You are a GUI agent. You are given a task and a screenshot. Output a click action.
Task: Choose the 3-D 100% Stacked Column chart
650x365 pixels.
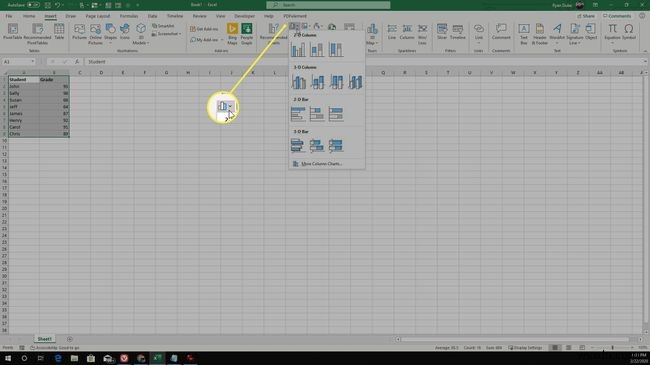click(336, 82)
